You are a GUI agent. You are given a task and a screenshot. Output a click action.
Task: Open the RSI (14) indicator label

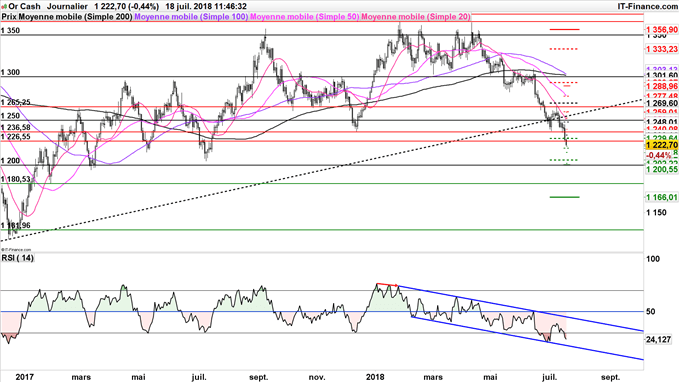(x=18, y=258)
